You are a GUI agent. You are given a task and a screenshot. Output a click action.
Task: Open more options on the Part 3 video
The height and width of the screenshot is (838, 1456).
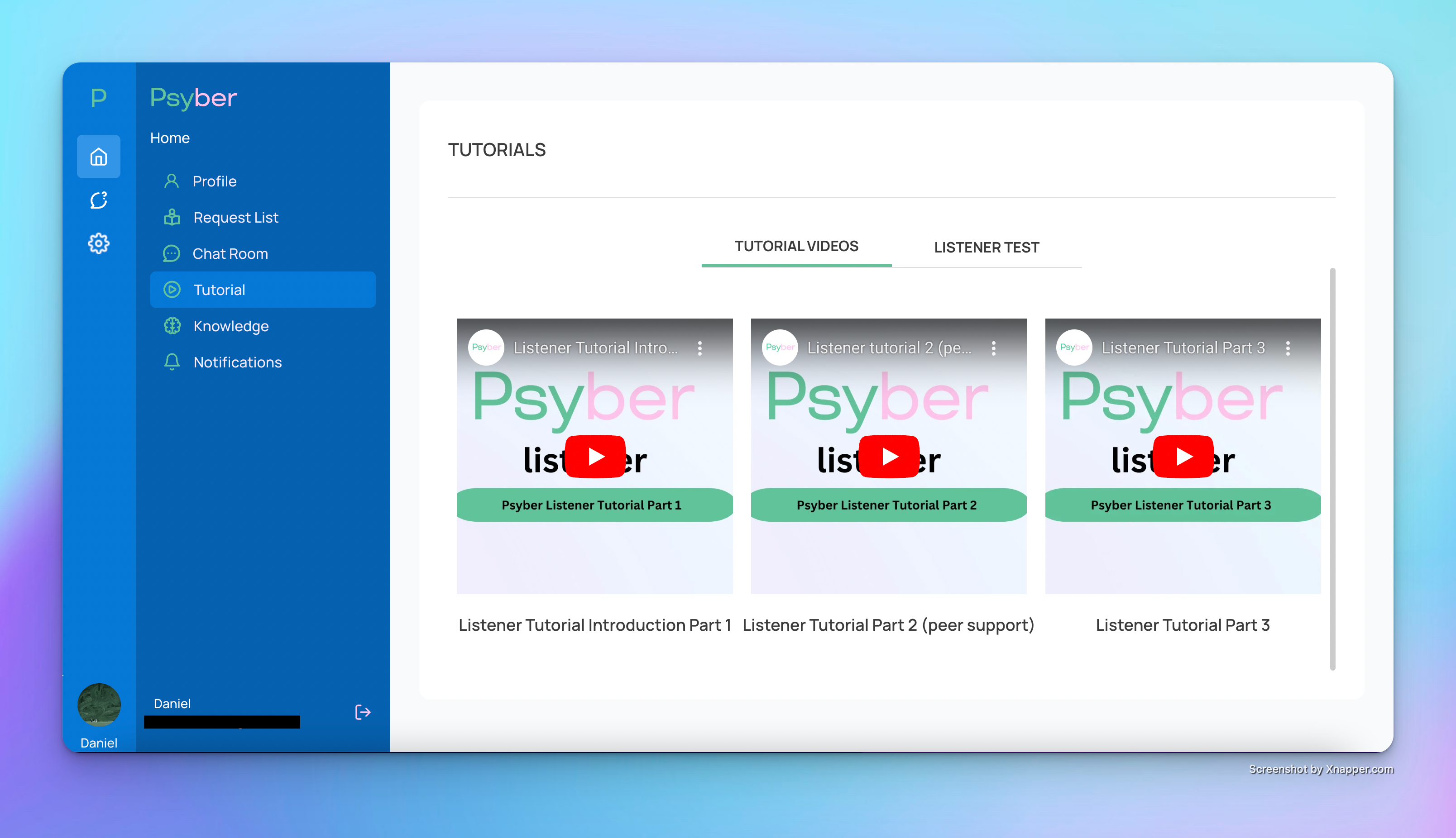(1288, 348)
